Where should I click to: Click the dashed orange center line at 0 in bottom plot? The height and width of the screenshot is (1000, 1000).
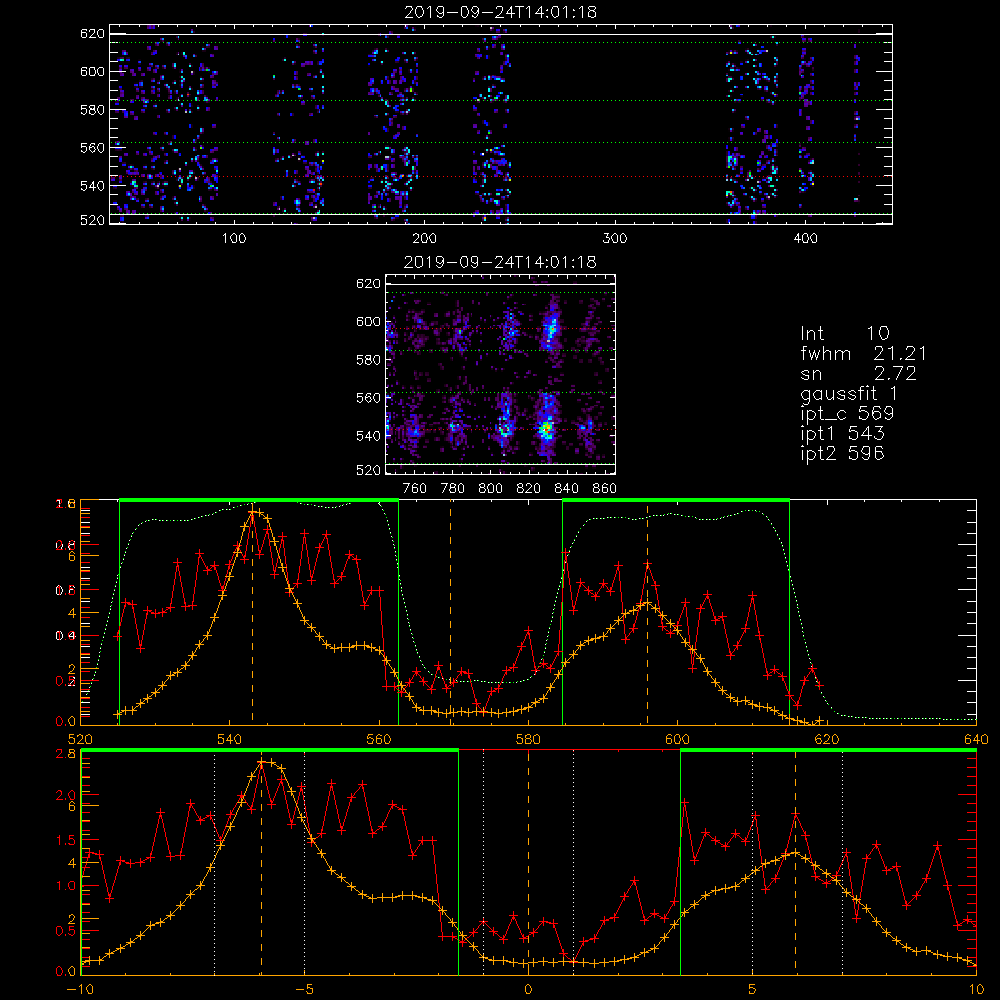(x=528, y=862)
